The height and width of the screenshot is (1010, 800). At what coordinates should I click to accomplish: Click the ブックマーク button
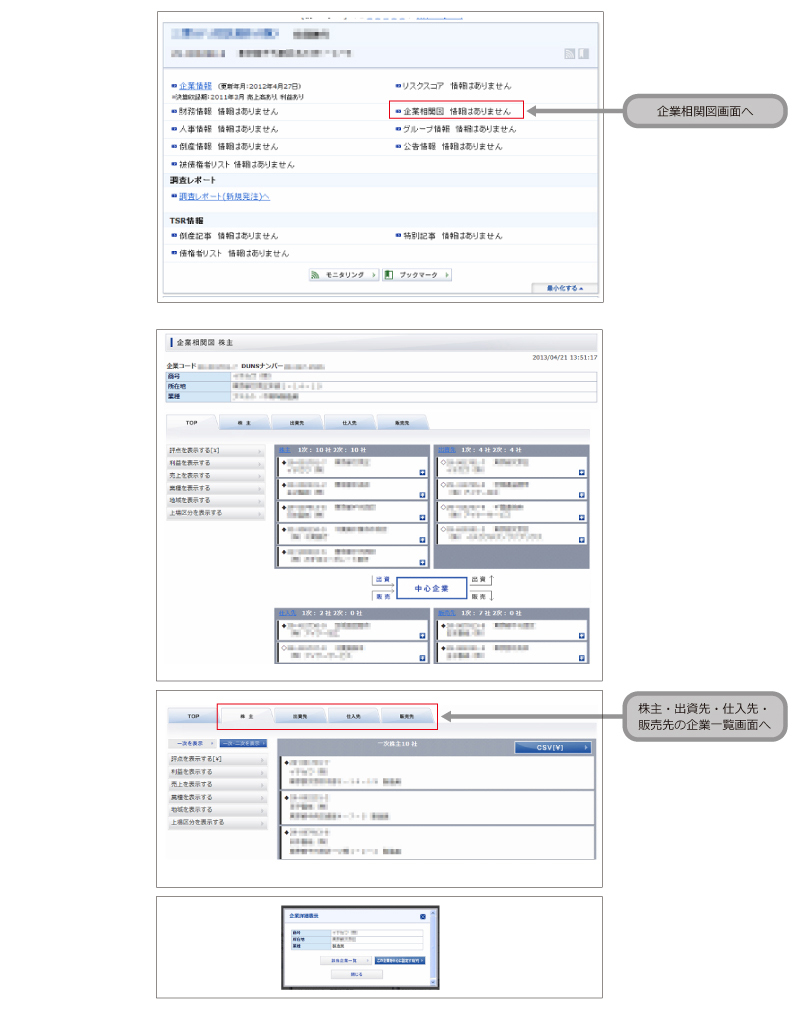coord(417,275)
